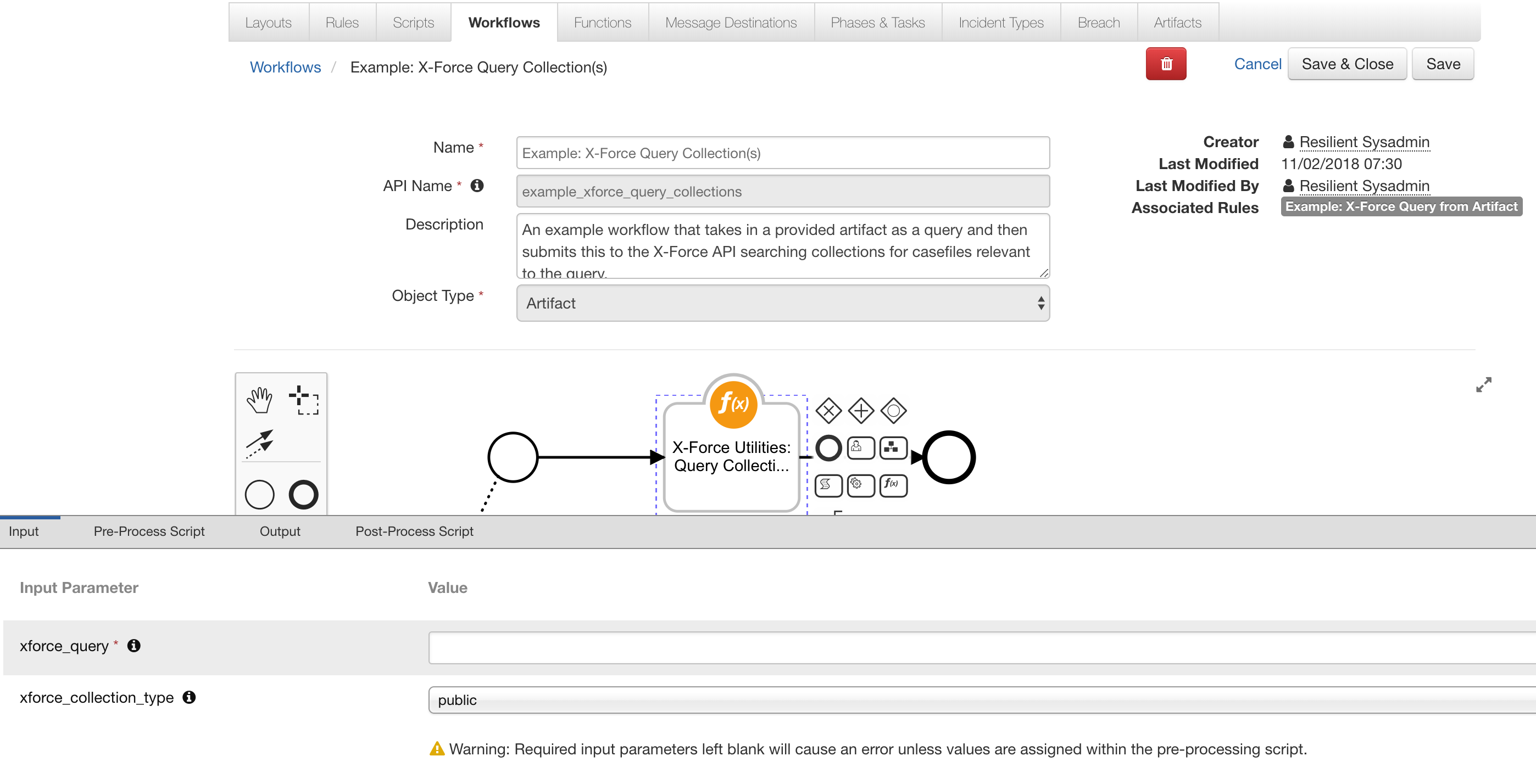Follow the Resilient Sysadmin creator link
The width and height of the screenshot is (1536, 784).
point(1364,142)
